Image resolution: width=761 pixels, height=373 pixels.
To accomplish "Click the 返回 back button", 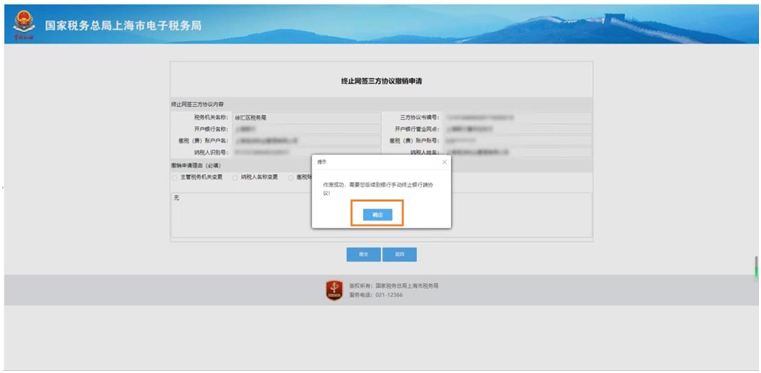I will tap(399, 255).
